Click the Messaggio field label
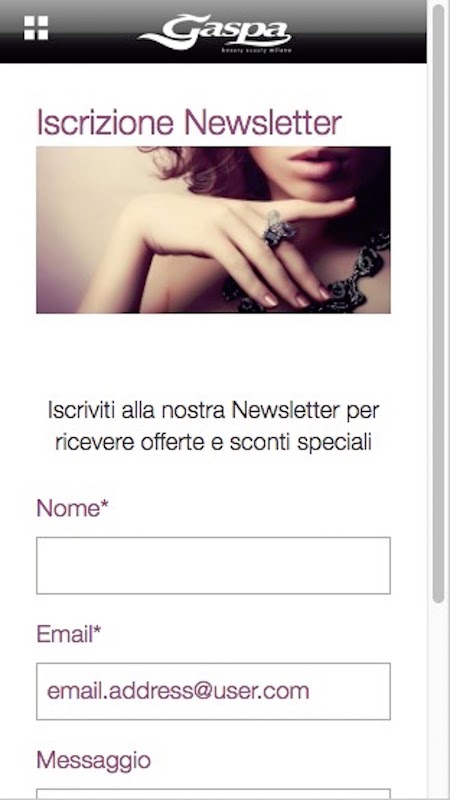Image resolution: width=450 pixels, height=800 pixels. click(x=93, y=761)
